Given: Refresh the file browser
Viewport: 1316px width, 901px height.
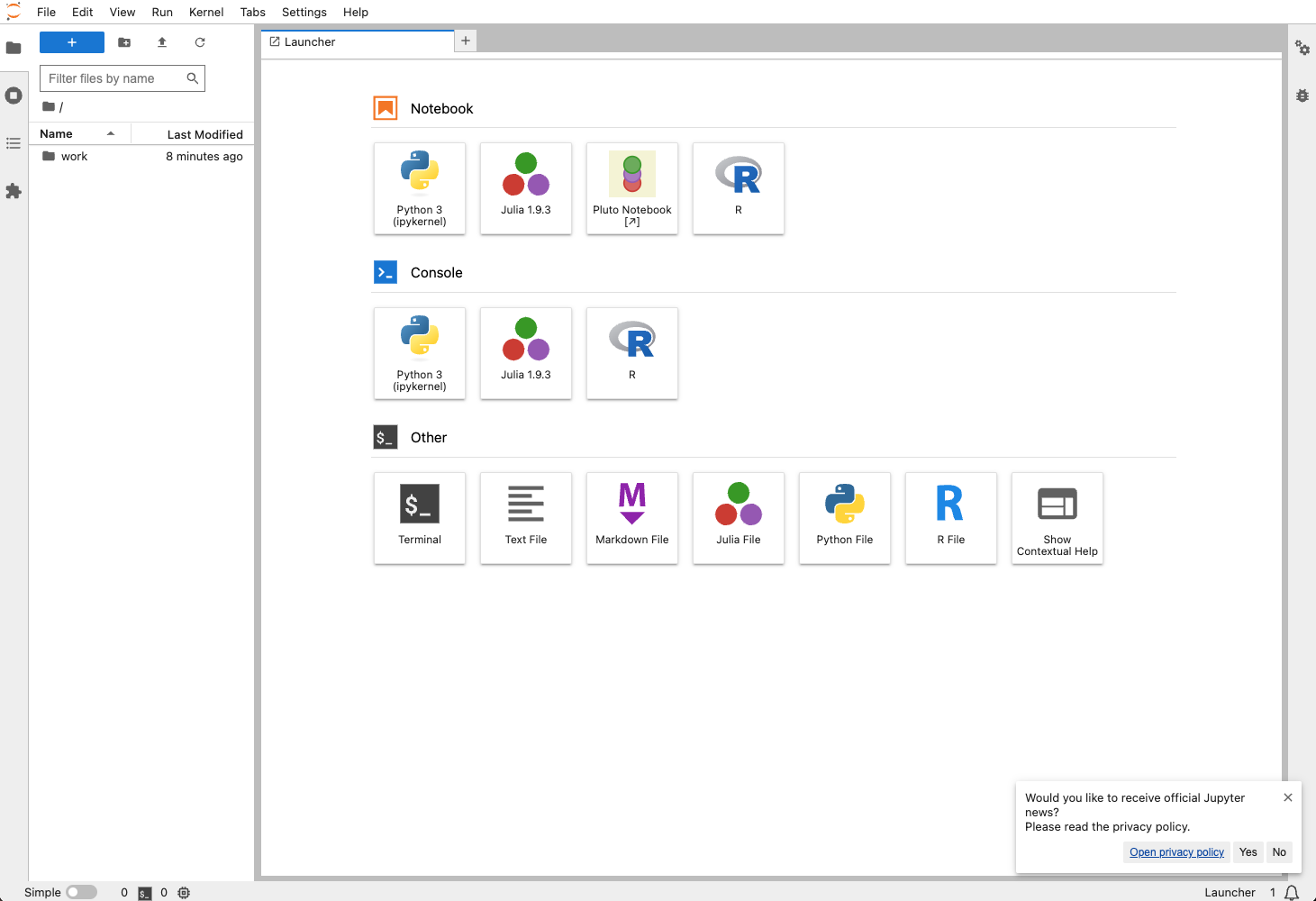Looking at the screenshot, I should pos(200,42).
